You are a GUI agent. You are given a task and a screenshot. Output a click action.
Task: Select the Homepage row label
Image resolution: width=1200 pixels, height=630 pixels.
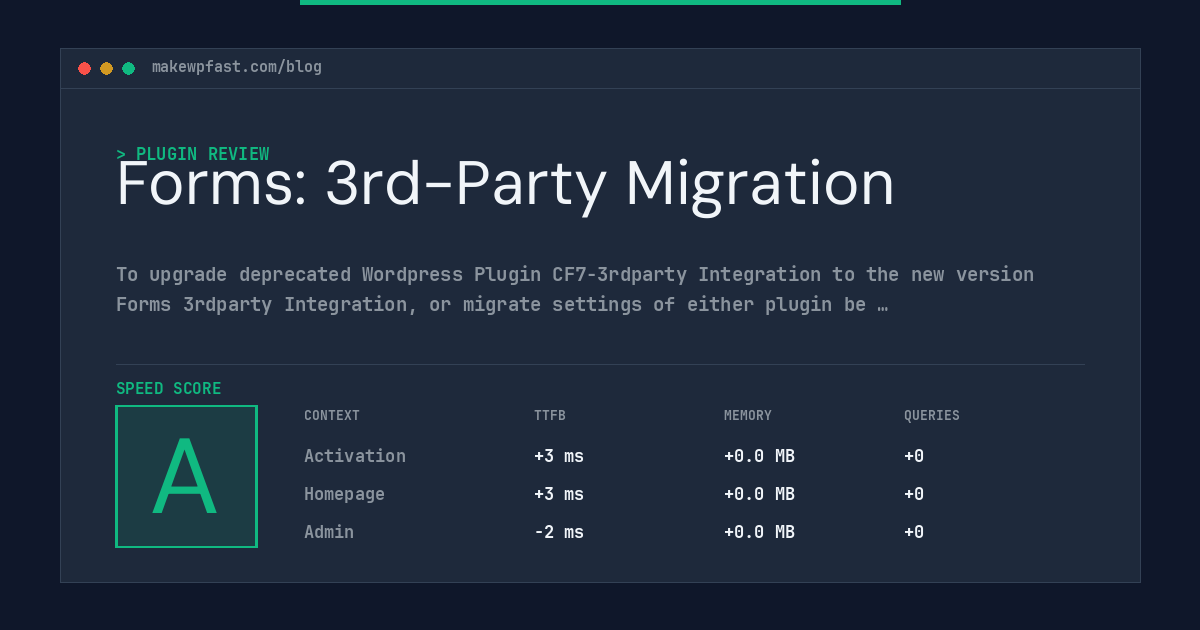coord(344,494)
